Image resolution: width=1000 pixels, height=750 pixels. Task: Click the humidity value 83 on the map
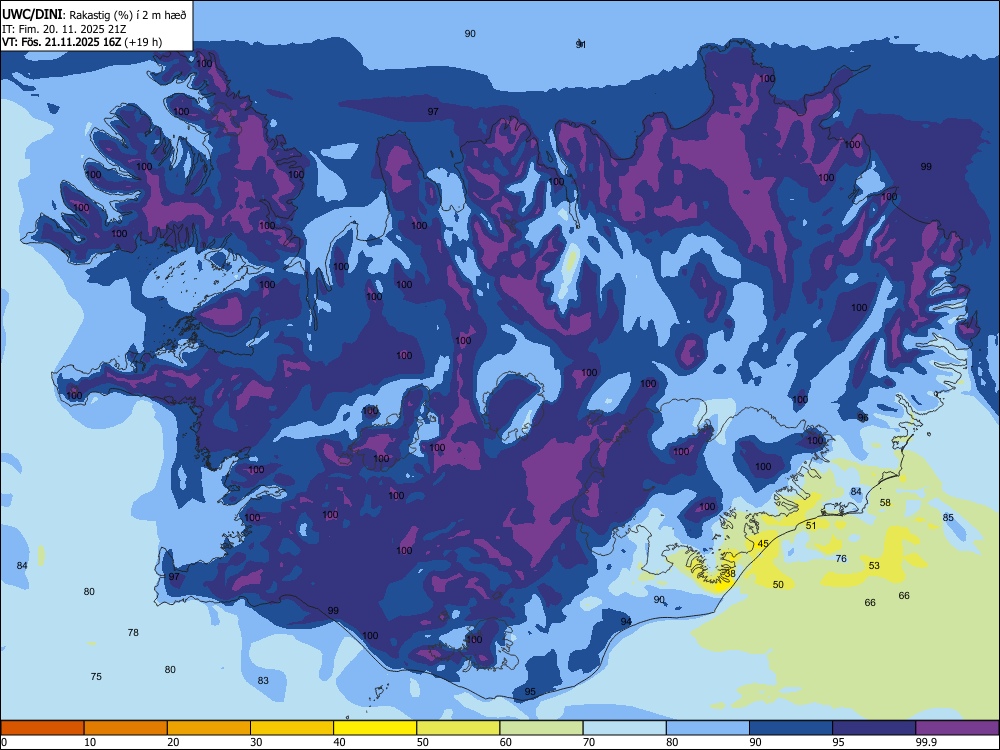(263, 680)
